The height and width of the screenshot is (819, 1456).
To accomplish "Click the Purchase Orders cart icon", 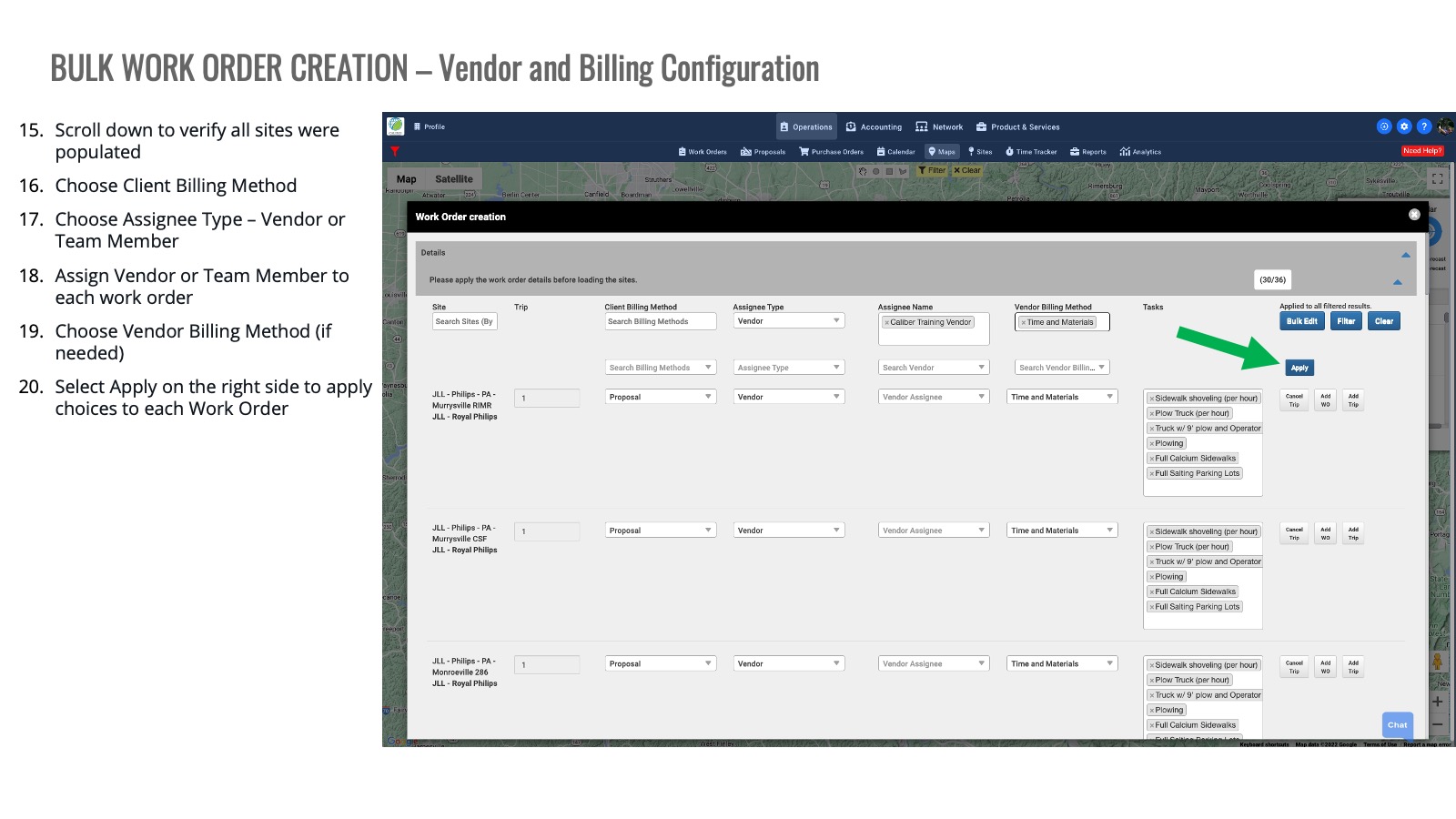I will point(804,152).
